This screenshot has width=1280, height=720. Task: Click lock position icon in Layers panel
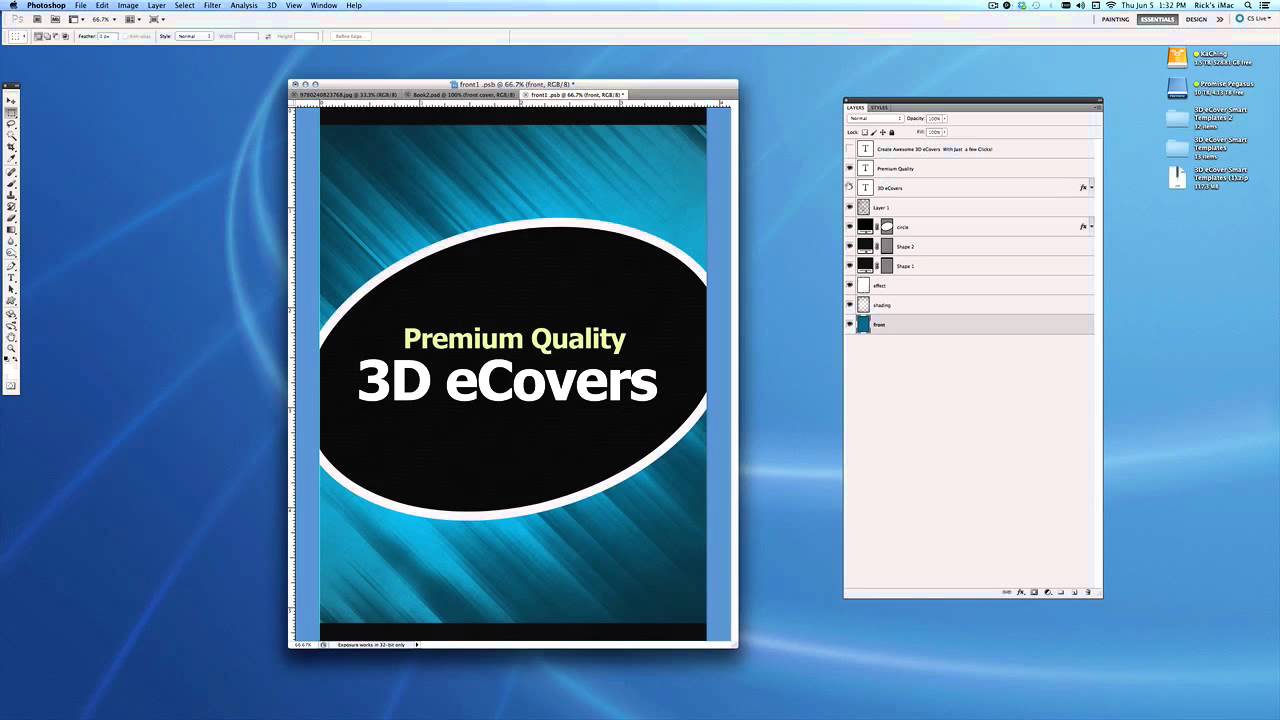pos(883,132)
